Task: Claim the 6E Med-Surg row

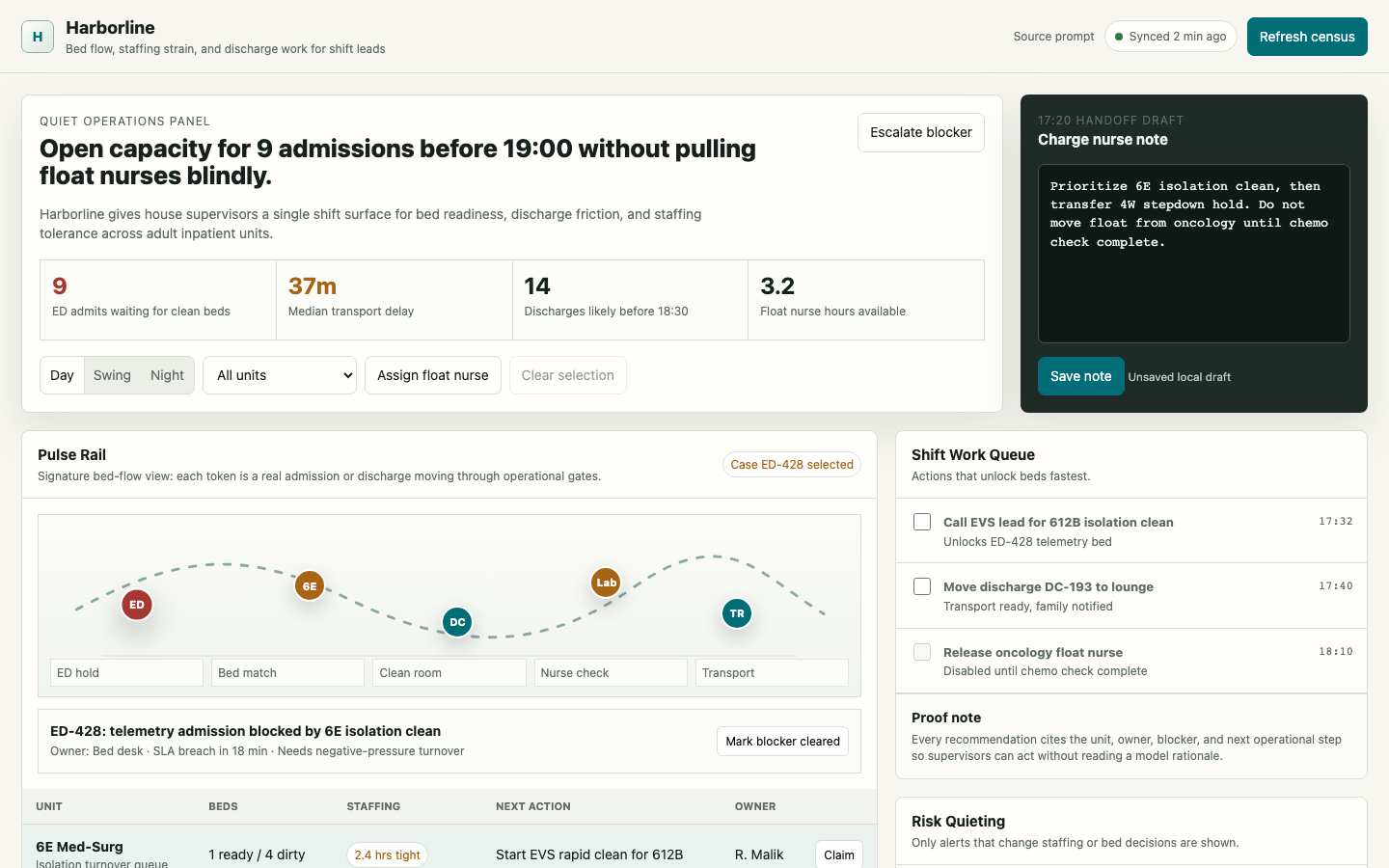Action: point(839,854)
